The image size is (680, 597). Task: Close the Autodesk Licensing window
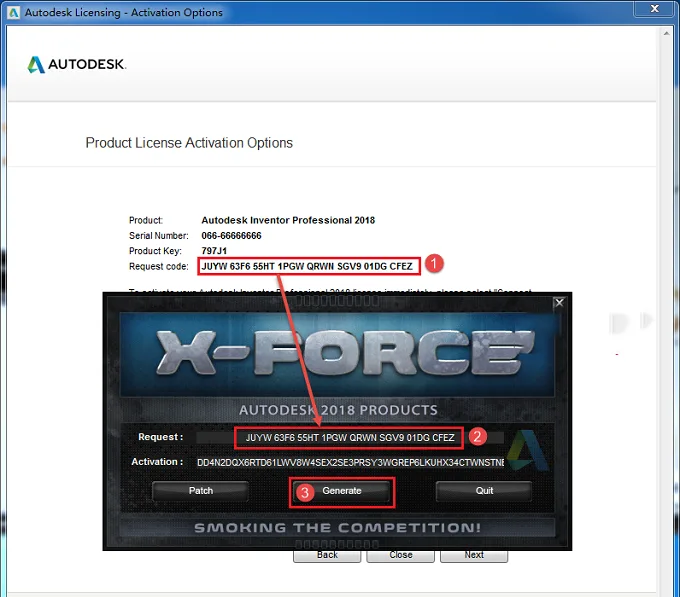pyautogui.click(x=654, y=8)
